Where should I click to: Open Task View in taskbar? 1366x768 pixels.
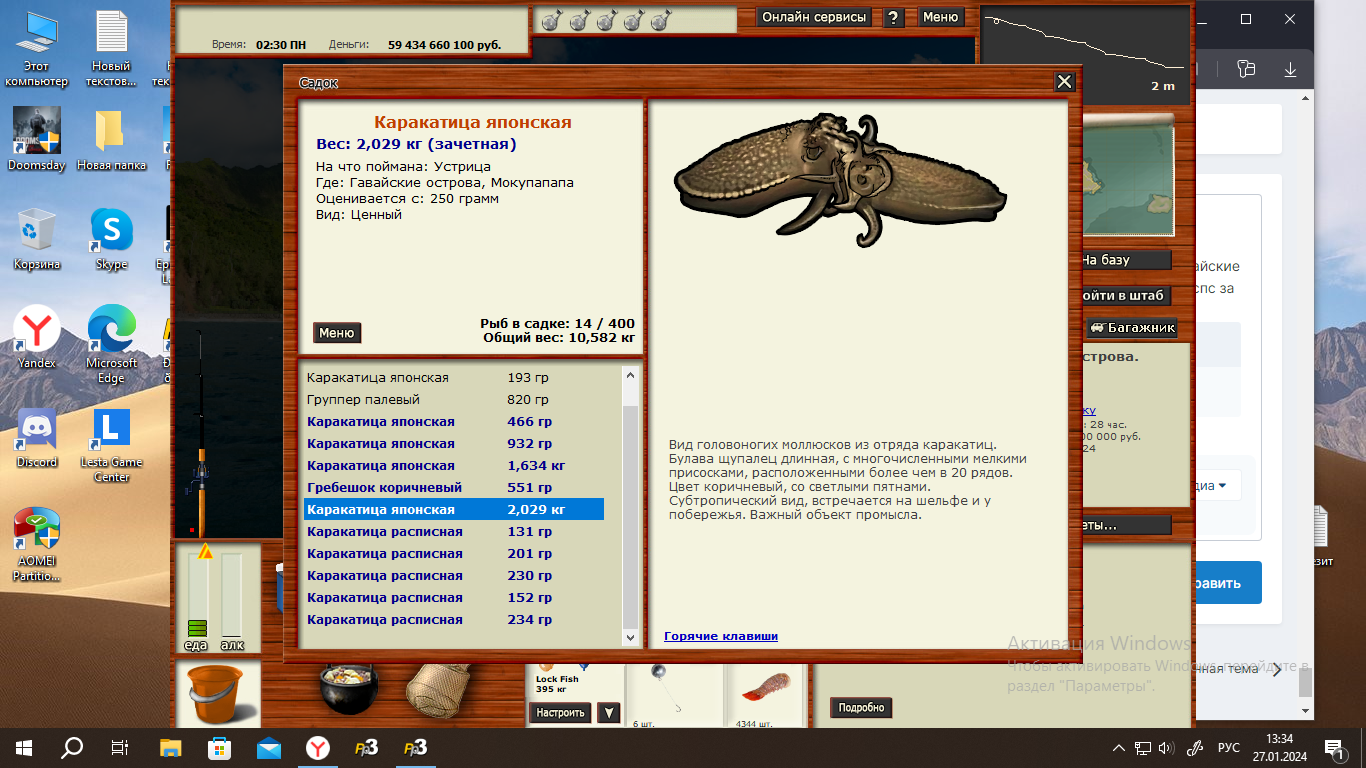click(x=120, y=747)
